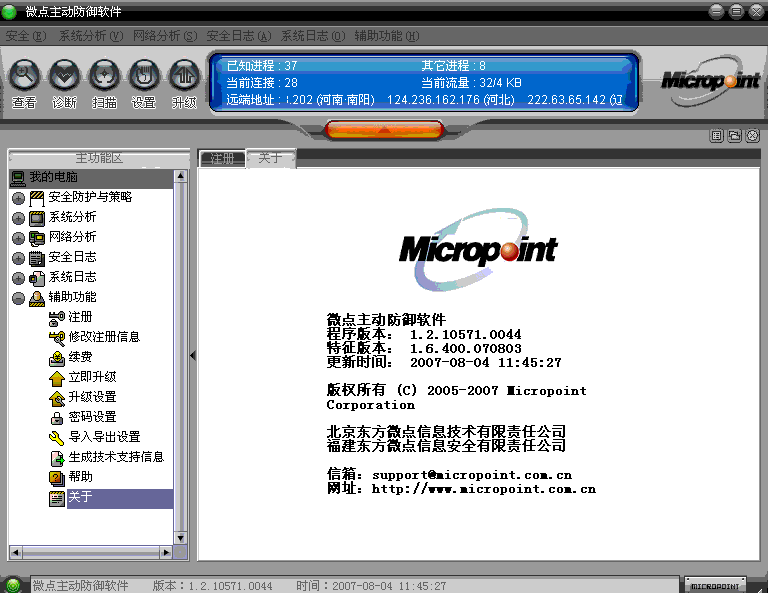Click sidebar scrollbar down arrow
The image size is (768, 593).
point(181,538)
